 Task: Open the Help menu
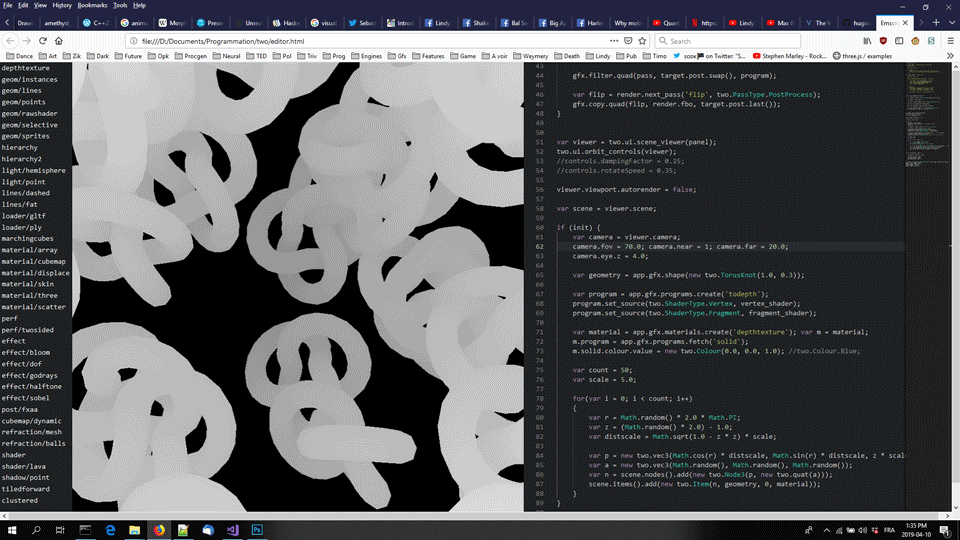pos(140,5)
